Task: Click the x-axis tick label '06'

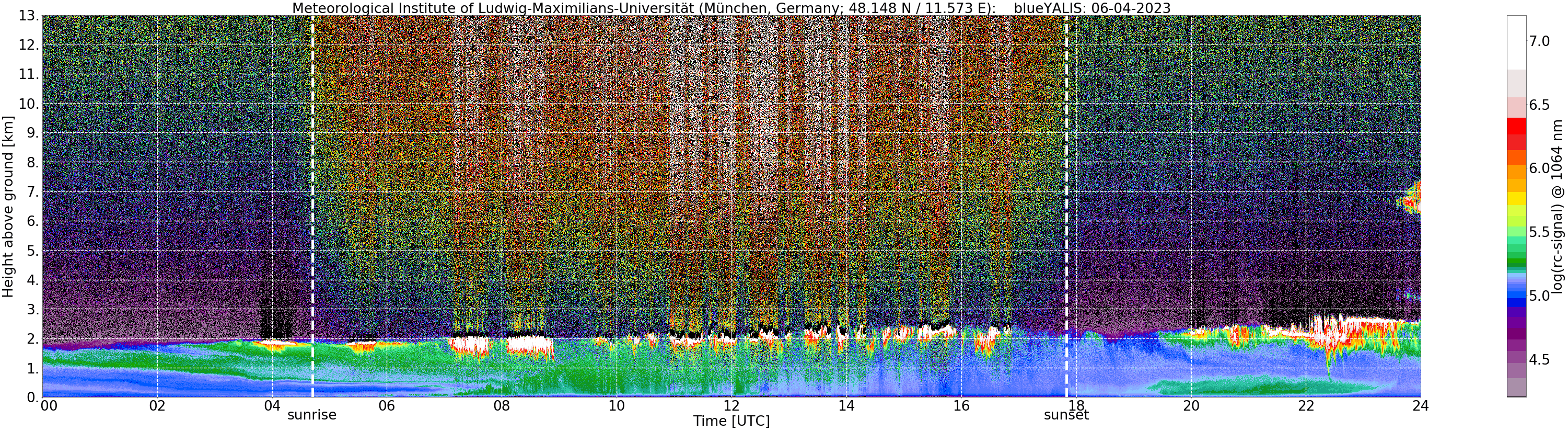Action: pos(387,406)
